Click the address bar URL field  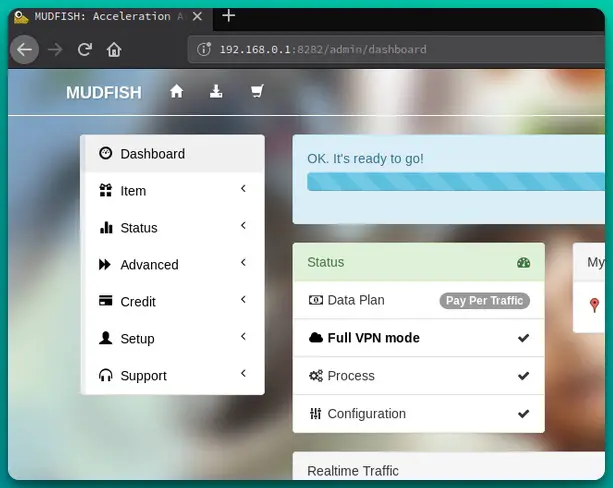[396, 49]
